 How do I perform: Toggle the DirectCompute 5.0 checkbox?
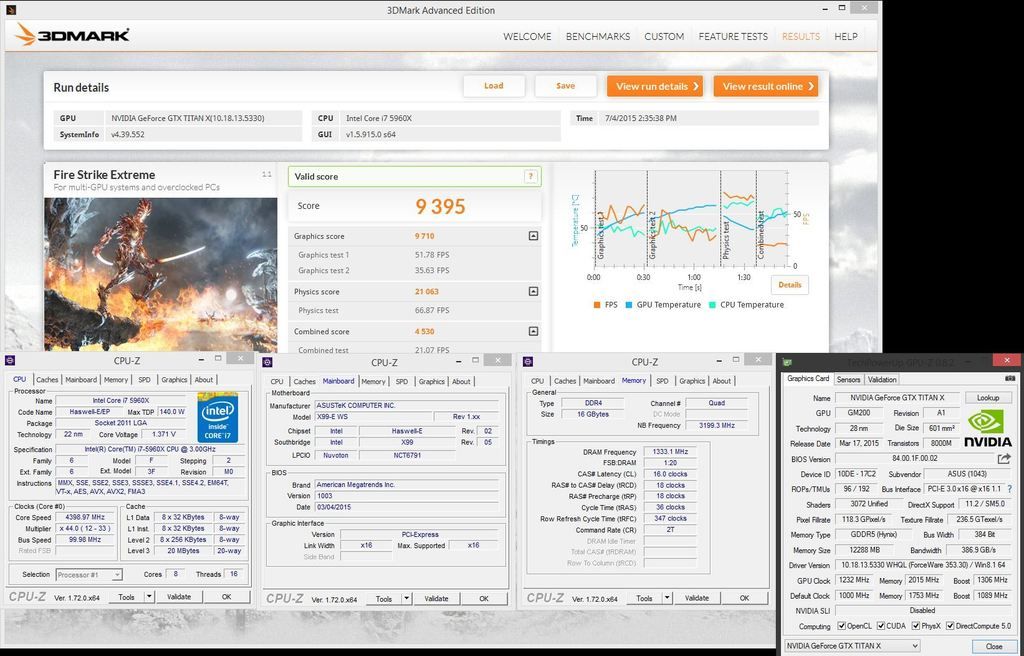pyautogui.click(x=950, y=626)
